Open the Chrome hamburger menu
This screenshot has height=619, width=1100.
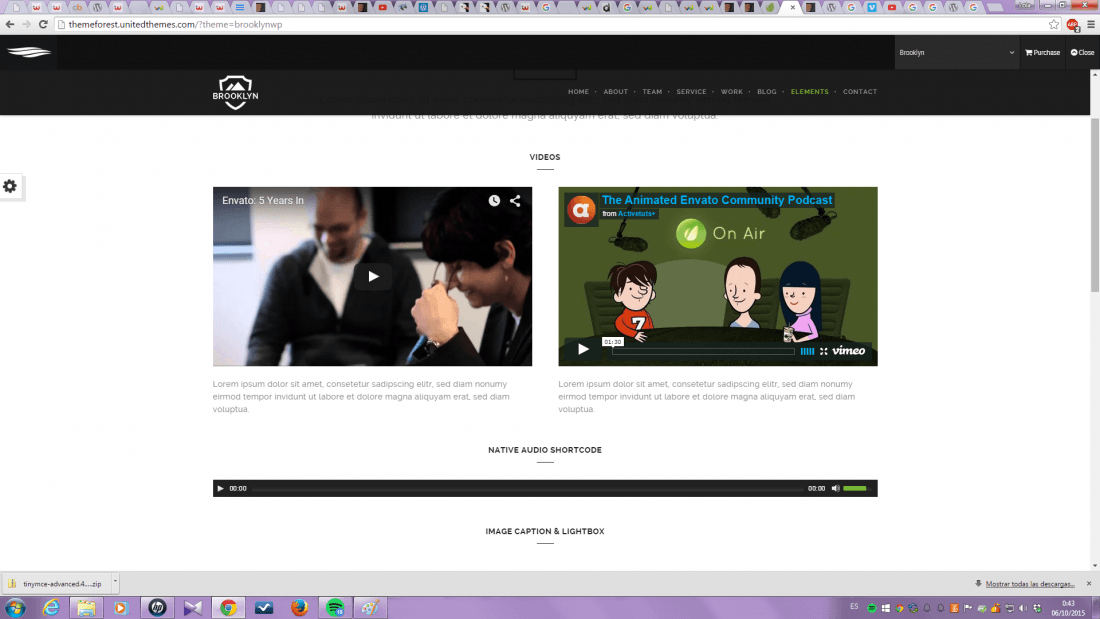tap(1091, 25)
